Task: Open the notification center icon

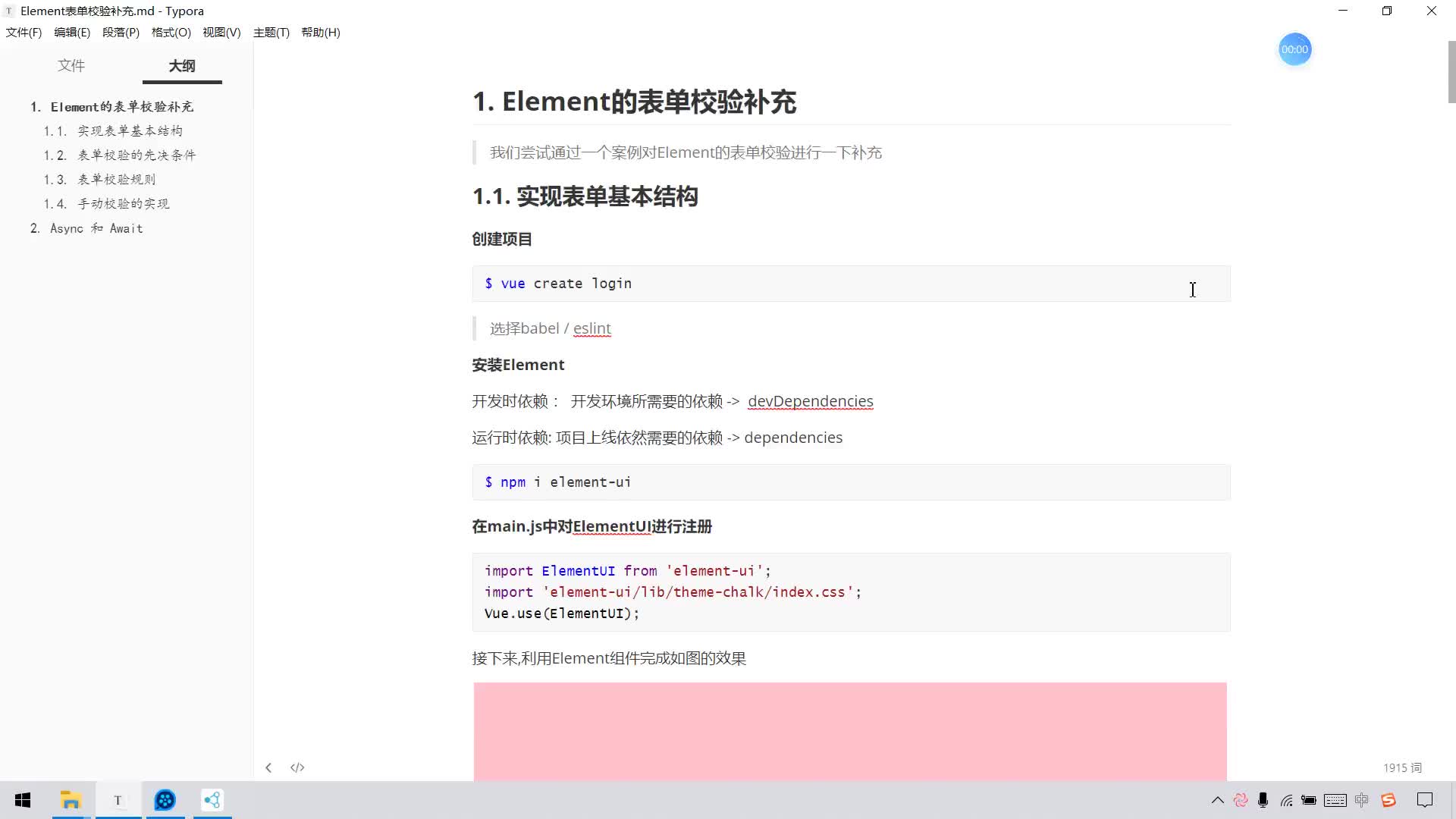Action: [x=1425, y=800]
